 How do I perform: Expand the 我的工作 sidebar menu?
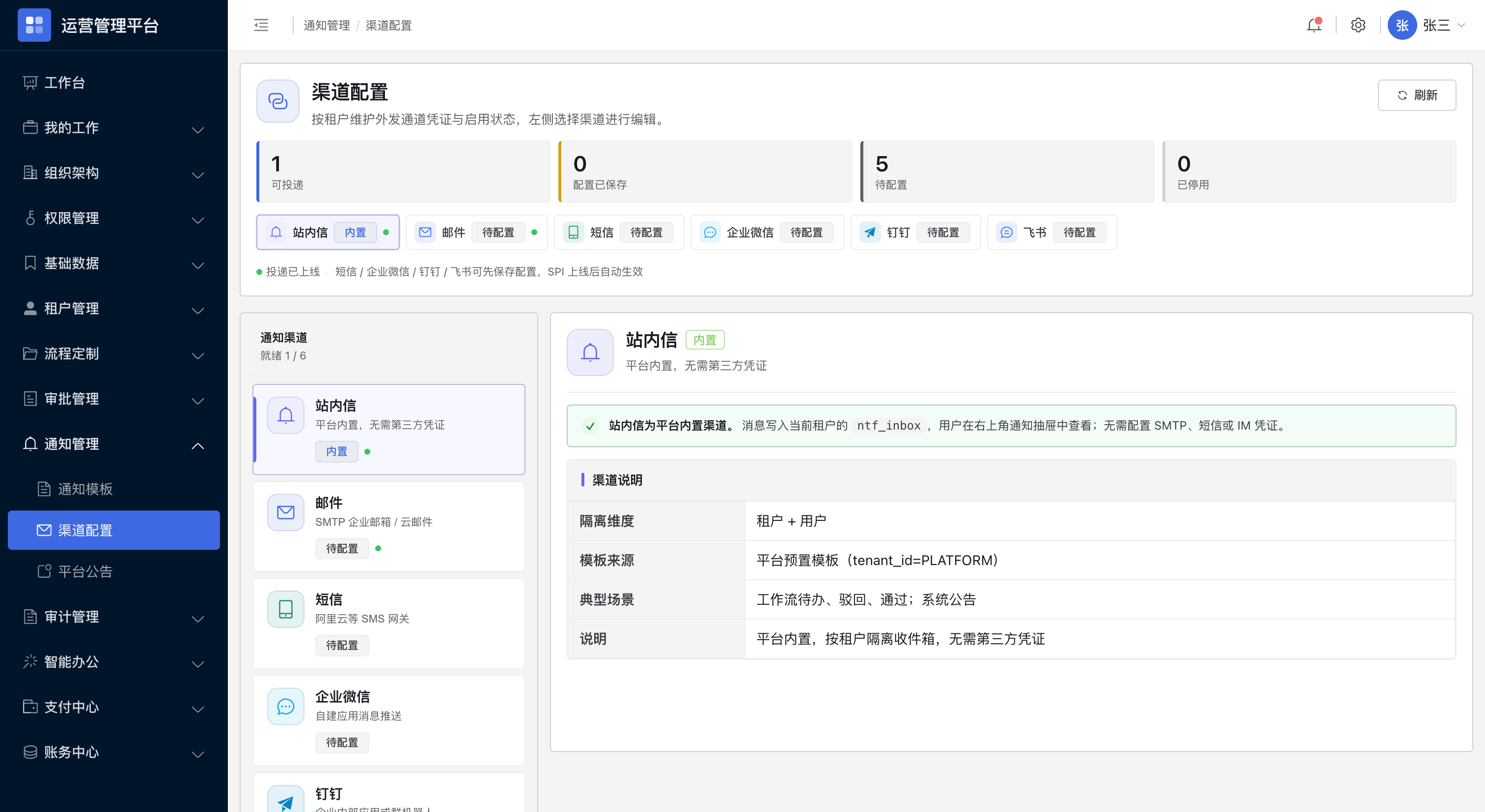[x=113, y=128]
